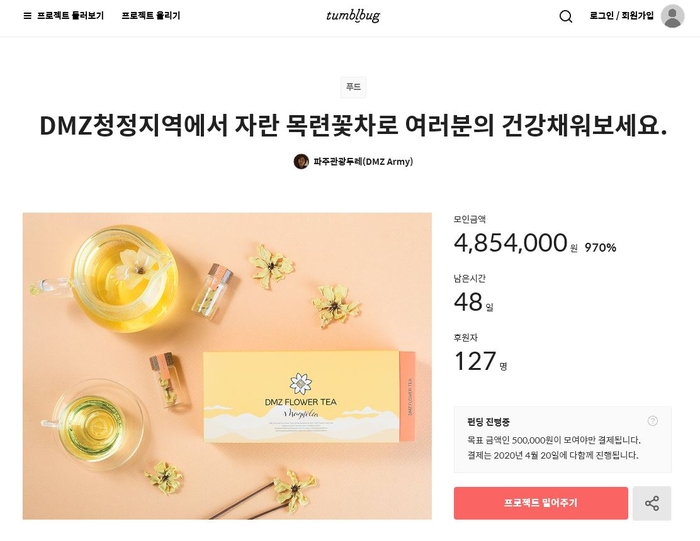Click the creator's profile picture
Viewport: 700px width, 541px height.
point(301,162)
